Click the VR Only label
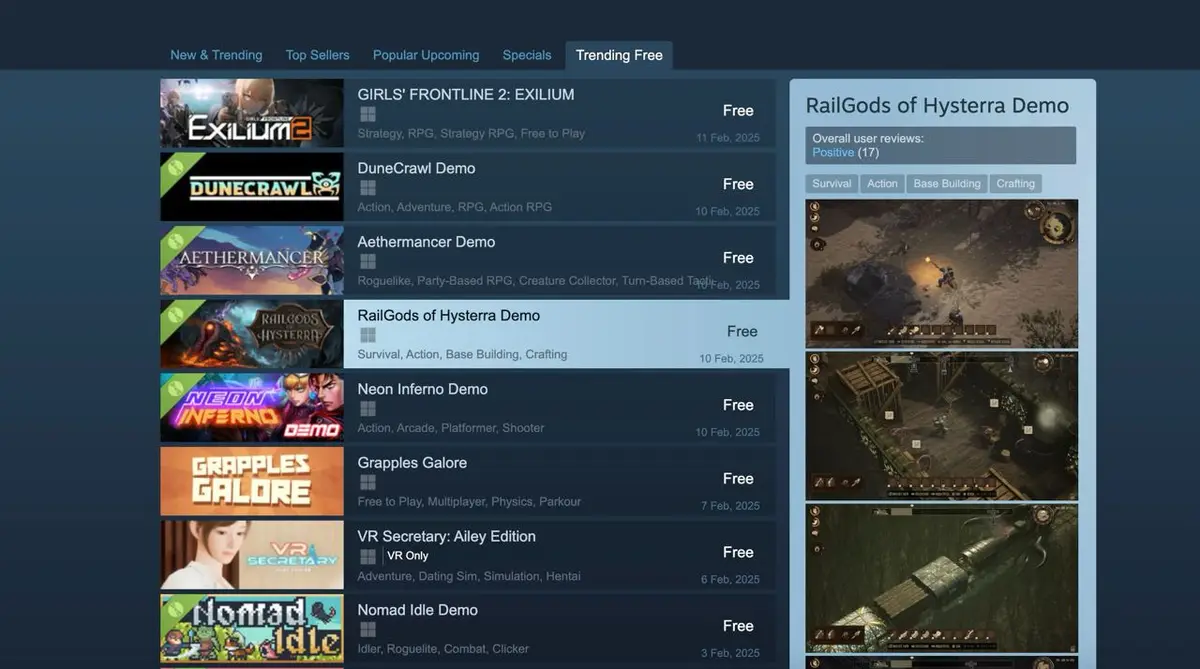1200x669 pixels. [407, 556]
